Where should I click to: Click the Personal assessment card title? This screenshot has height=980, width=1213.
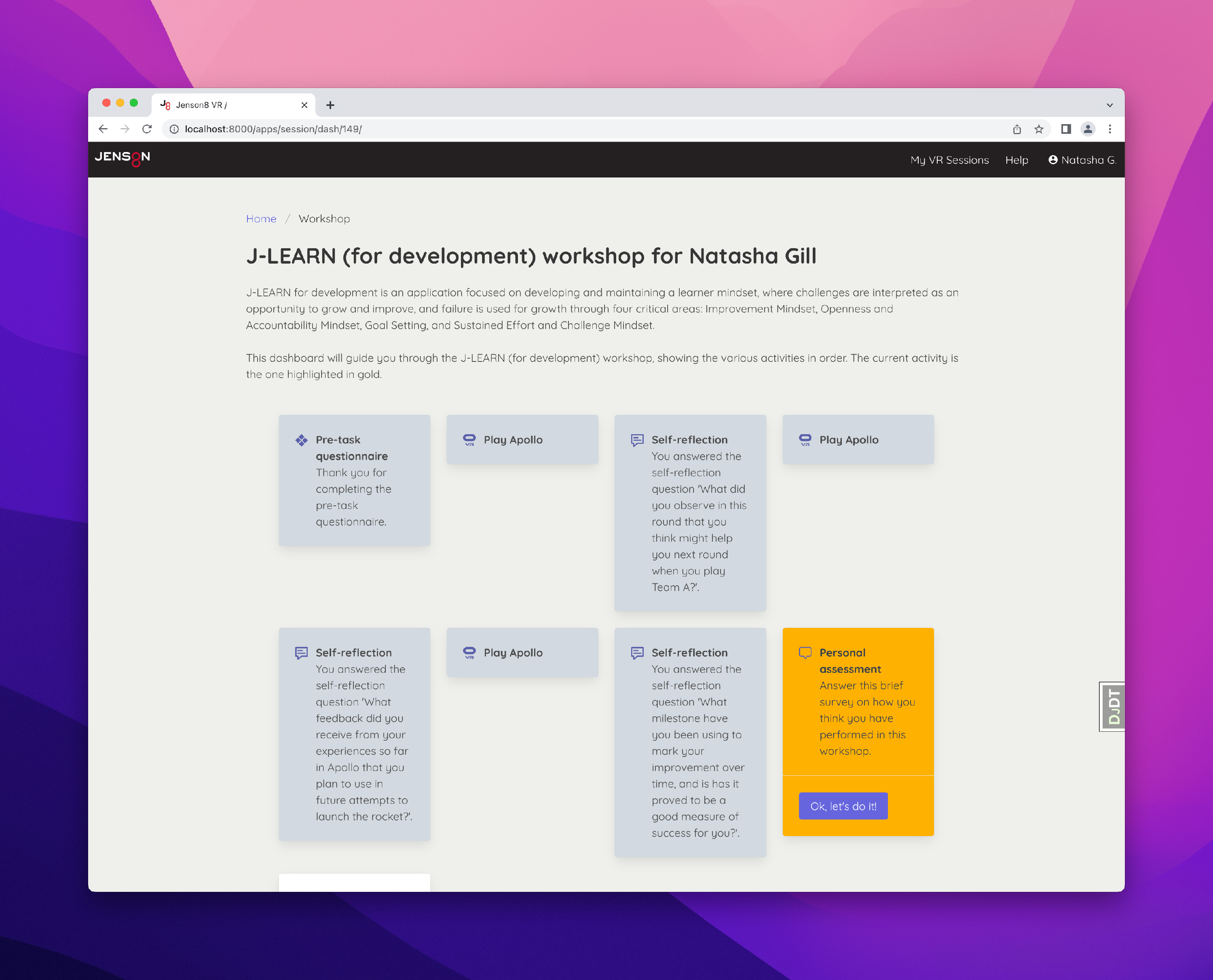(850, 661)
